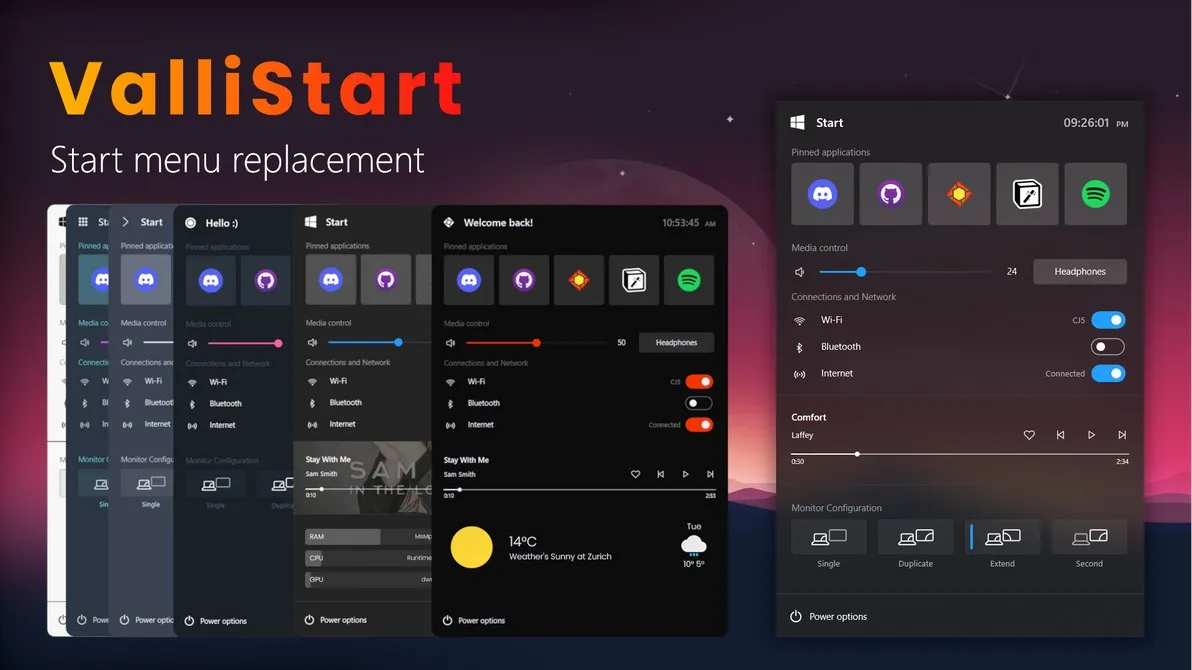Viewport: 1192px width, 670px height.
Task: Click the Sam Smith album art thumbnail
Action: tap(363, 477)
